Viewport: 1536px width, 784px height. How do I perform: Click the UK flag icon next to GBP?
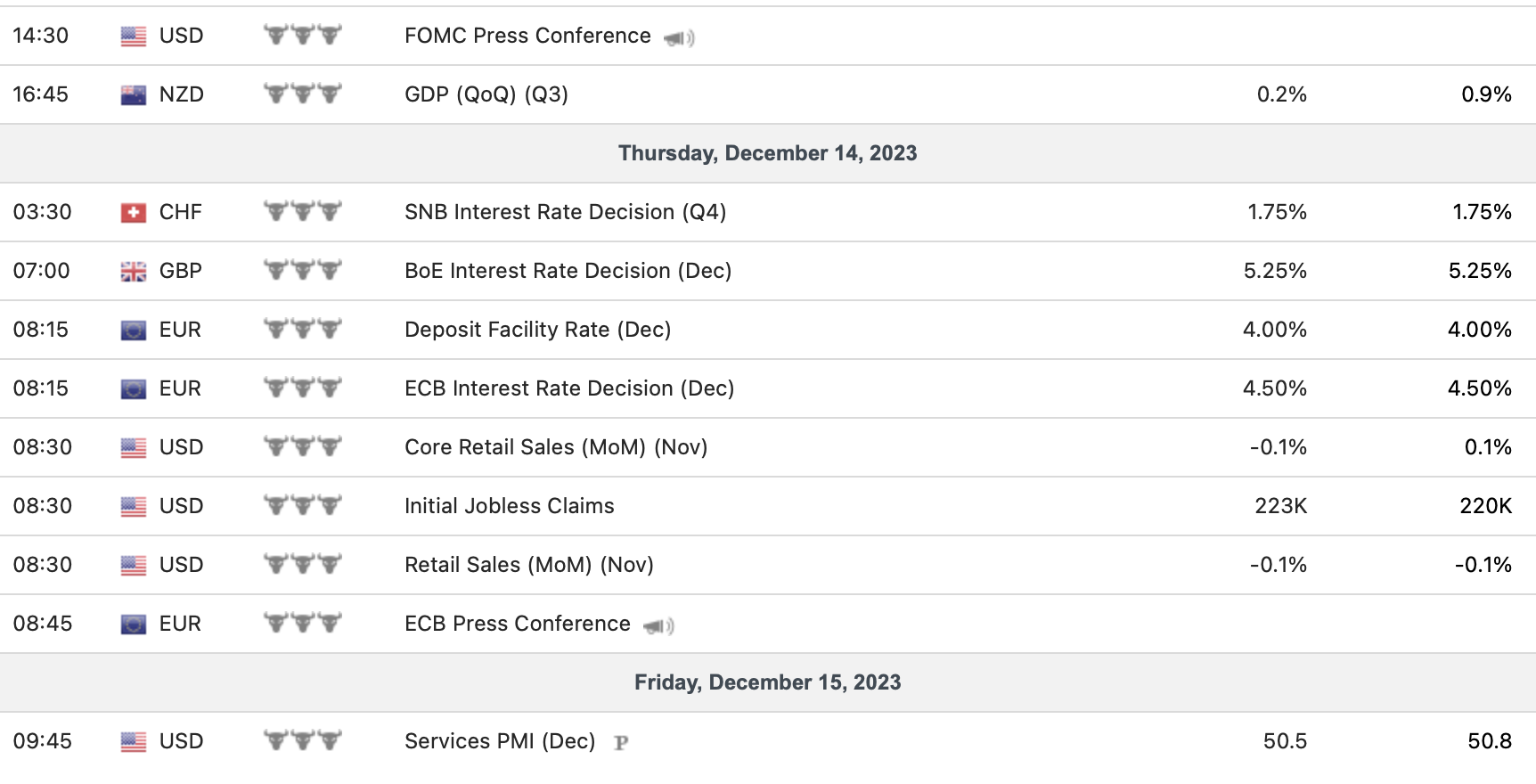134,272
